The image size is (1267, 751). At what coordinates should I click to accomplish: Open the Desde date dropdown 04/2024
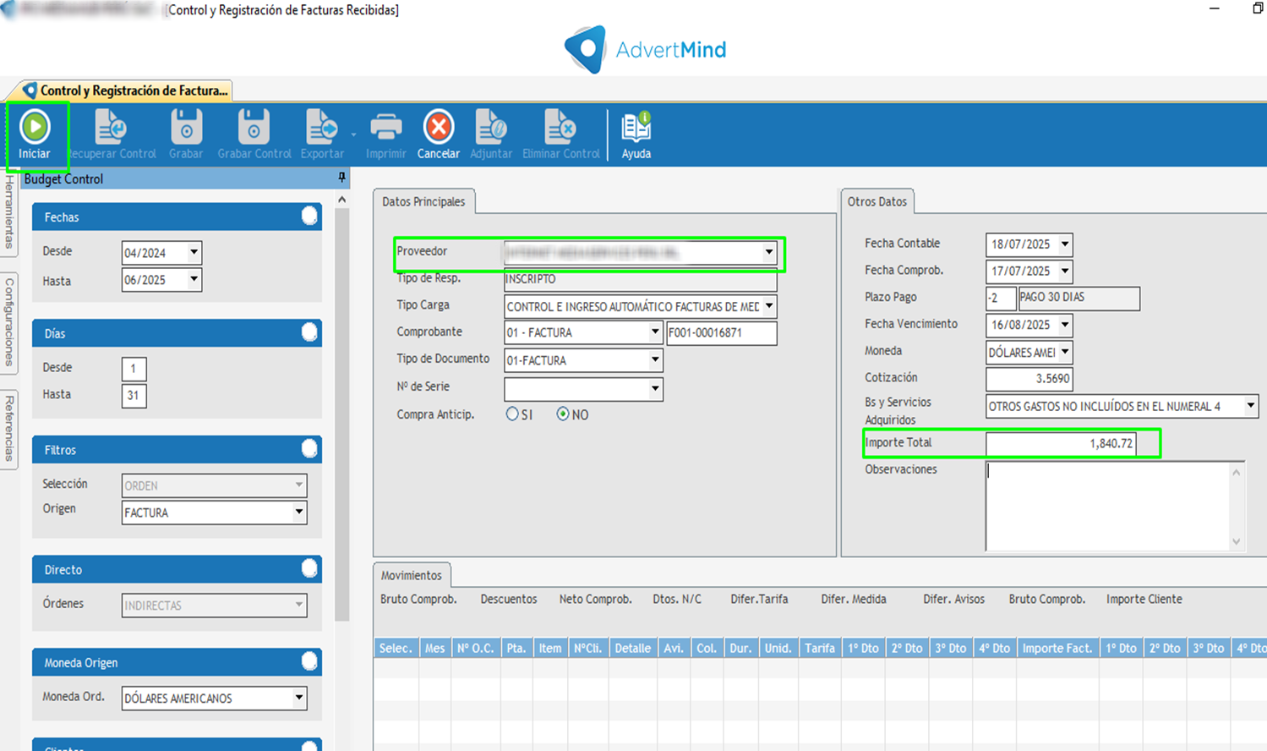pos(194,252)
